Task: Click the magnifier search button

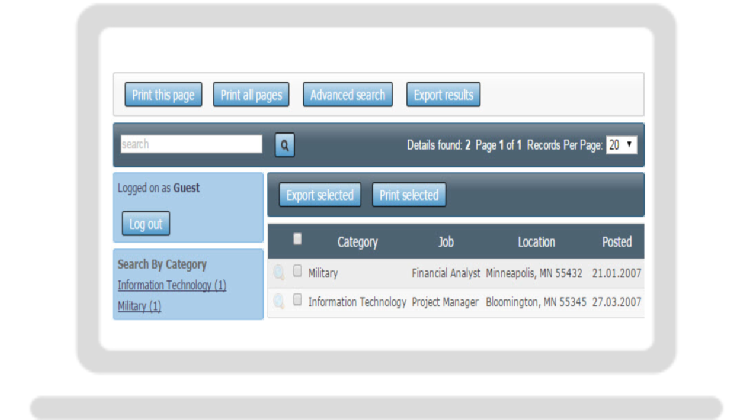Action: (x=285, y=145)
